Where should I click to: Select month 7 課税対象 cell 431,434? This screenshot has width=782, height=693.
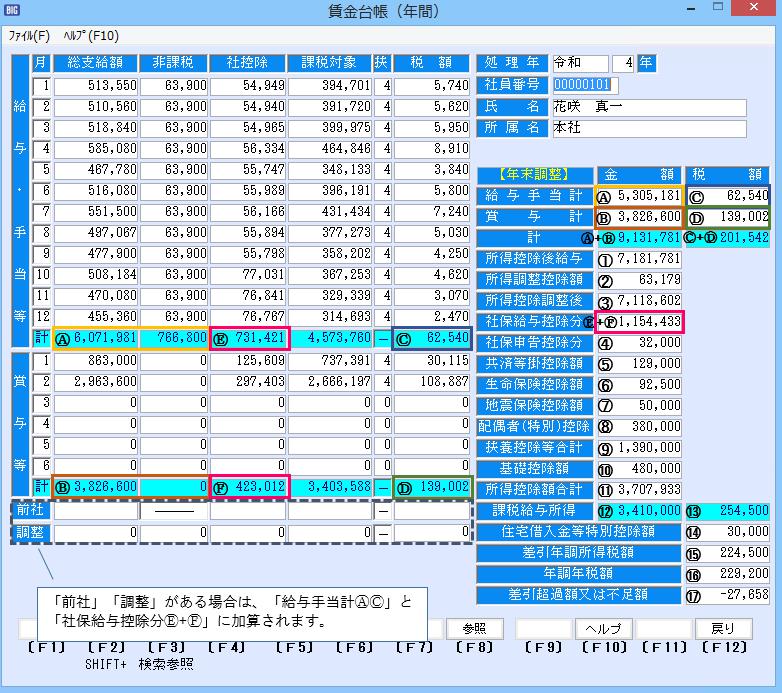[x=330, y=211]
